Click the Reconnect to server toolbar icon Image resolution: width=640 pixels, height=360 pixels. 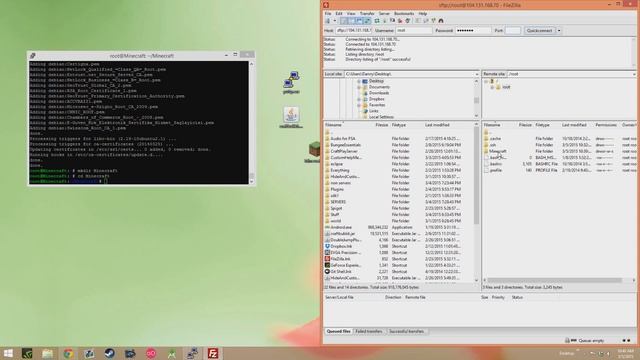(x=407, y=21)
